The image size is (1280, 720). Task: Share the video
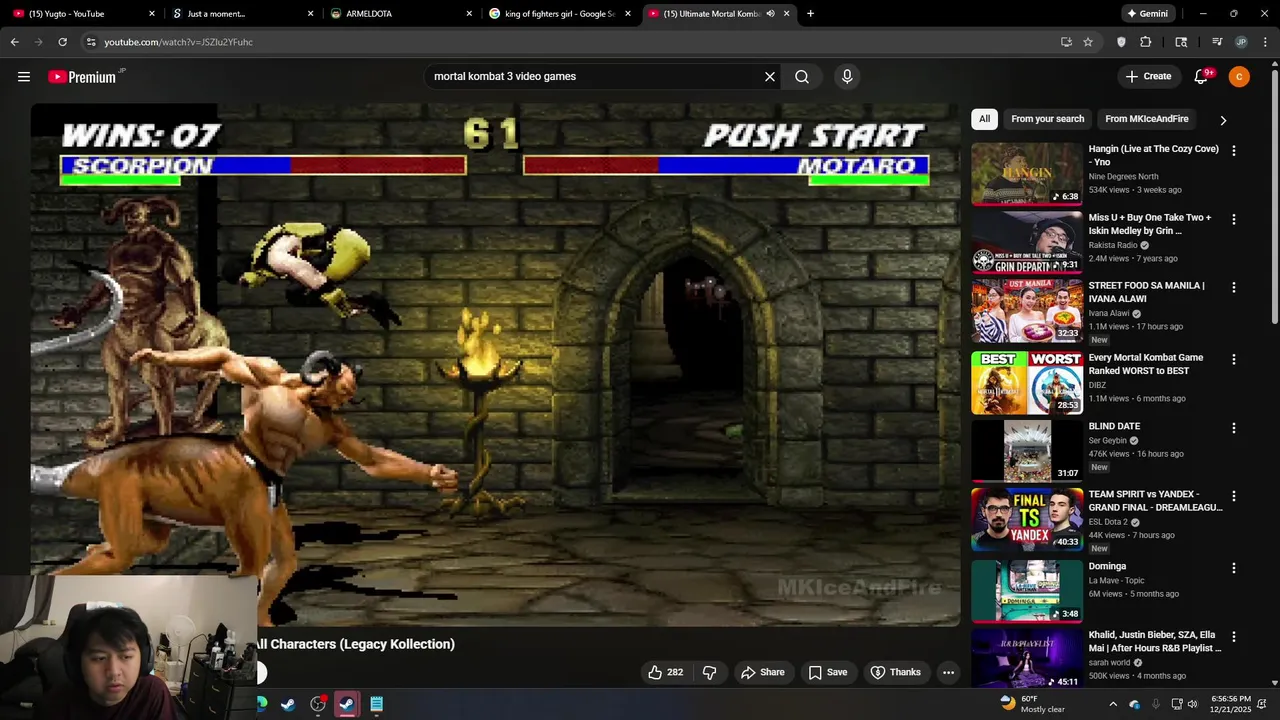(762, 672)
